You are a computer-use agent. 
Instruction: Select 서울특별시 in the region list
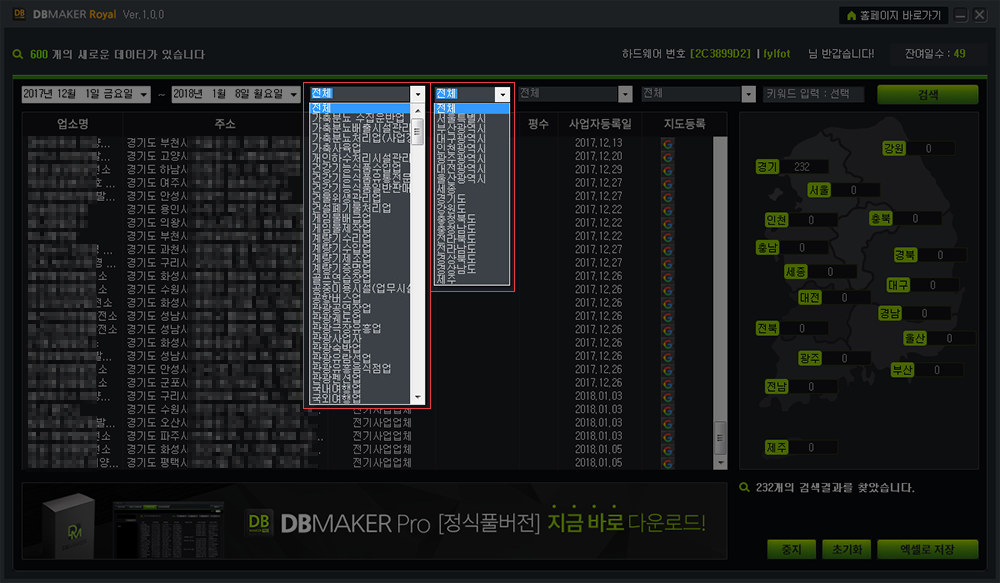[461, 118]
